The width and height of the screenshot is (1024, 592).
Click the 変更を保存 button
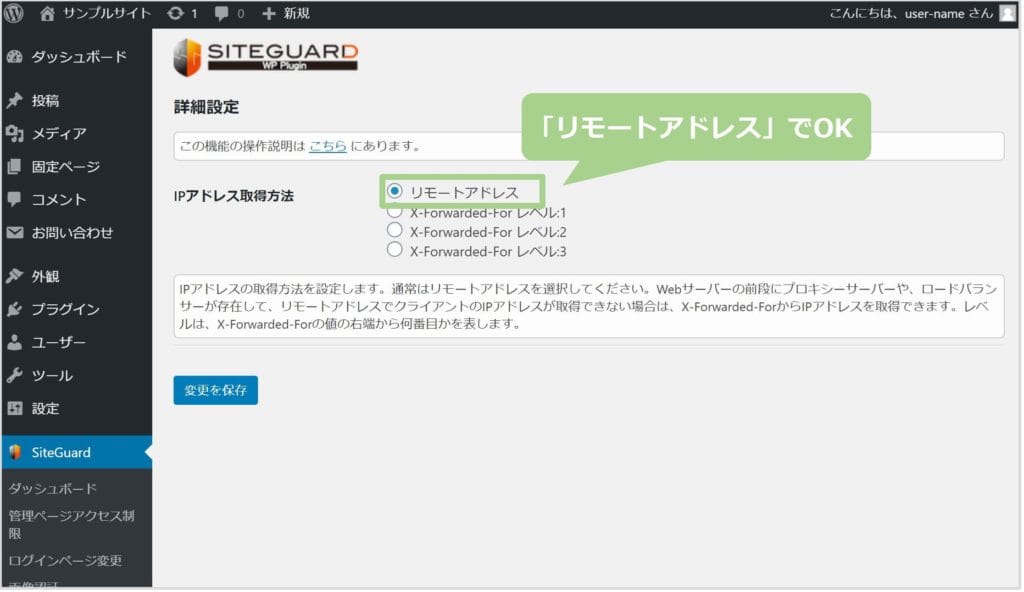(x=215, y=390)
